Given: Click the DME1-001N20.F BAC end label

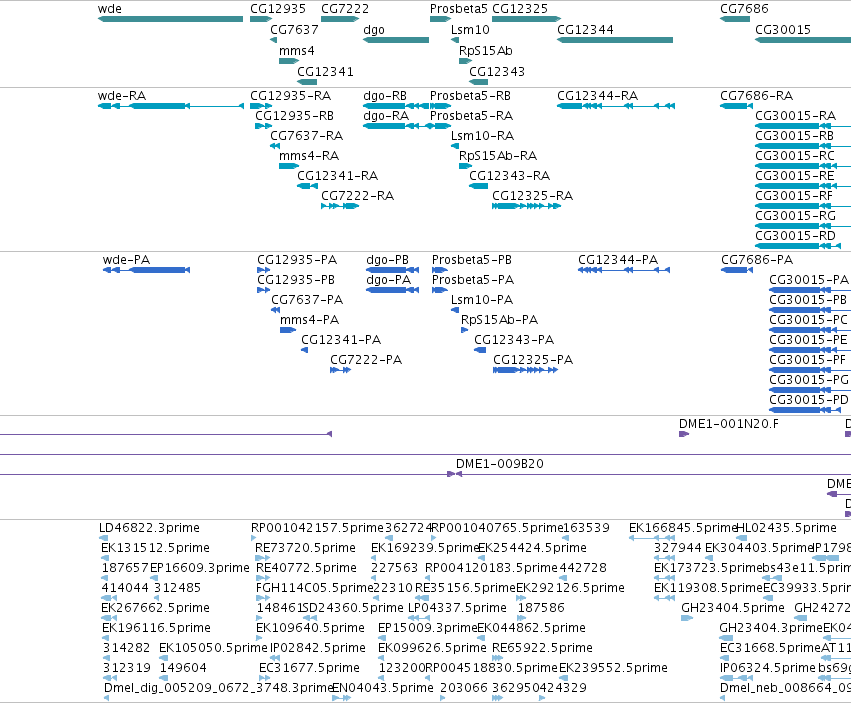Looking at the screenshot, I should pyautogui.click(x=729, y=425).
